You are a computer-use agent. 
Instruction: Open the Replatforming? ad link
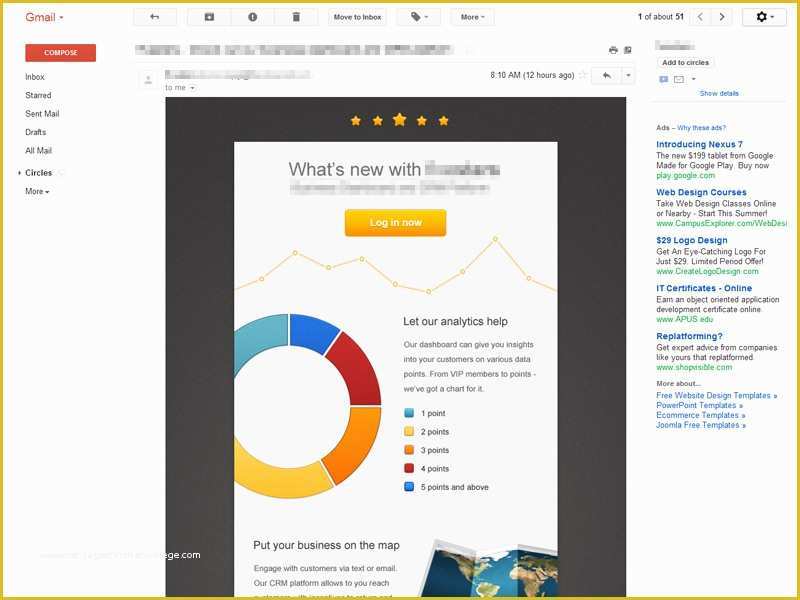coord(689,336)
